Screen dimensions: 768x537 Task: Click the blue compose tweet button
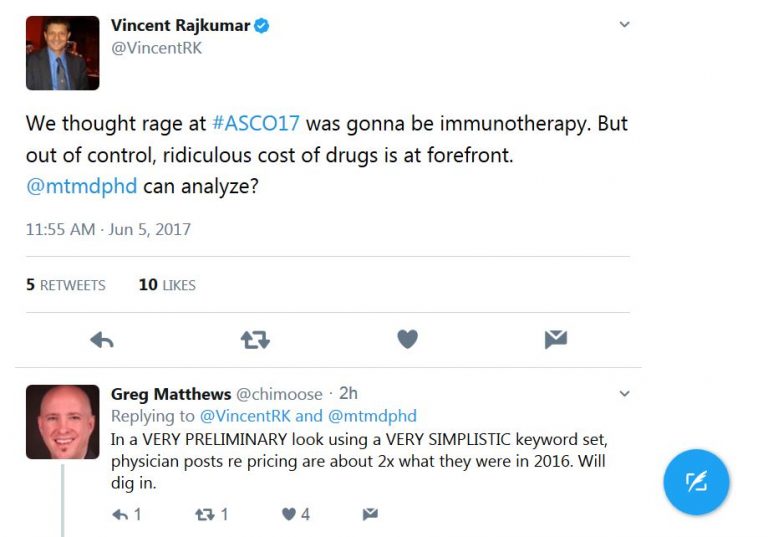[x=696, y=482]
